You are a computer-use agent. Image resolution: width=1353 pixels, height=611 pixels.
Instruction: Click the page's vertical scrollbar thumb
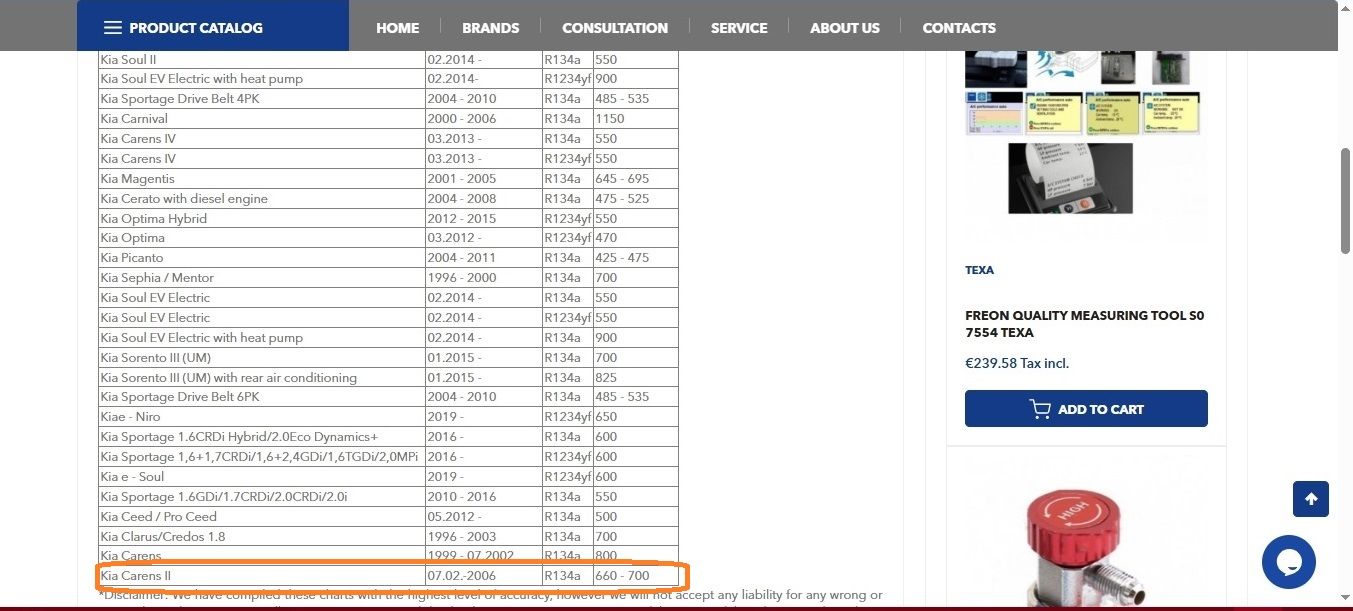click(x=1345, y=200)
